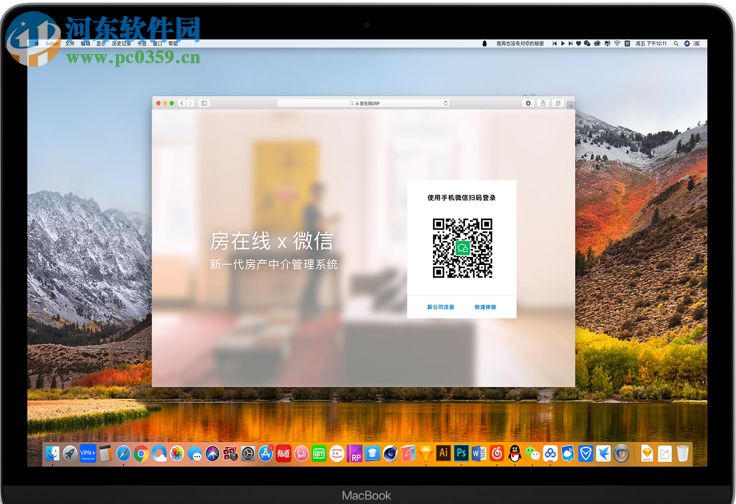This screenshot has width=736, height=504.
Task: Open System Preferences in the Dock
Action: [248, 454]
